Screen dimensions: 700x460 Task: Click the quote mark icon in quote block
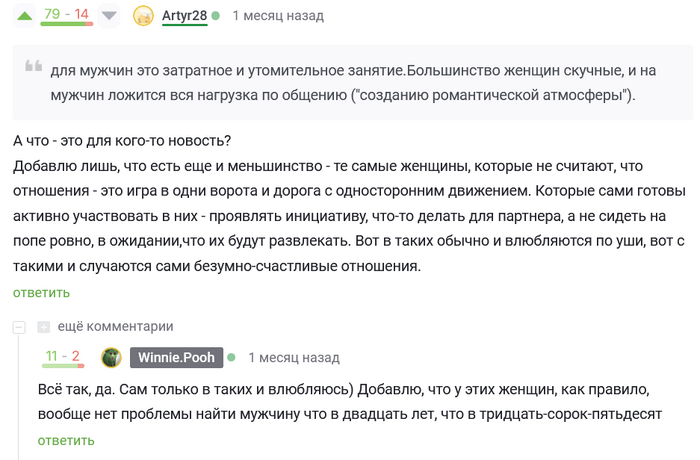coord(33,66)
